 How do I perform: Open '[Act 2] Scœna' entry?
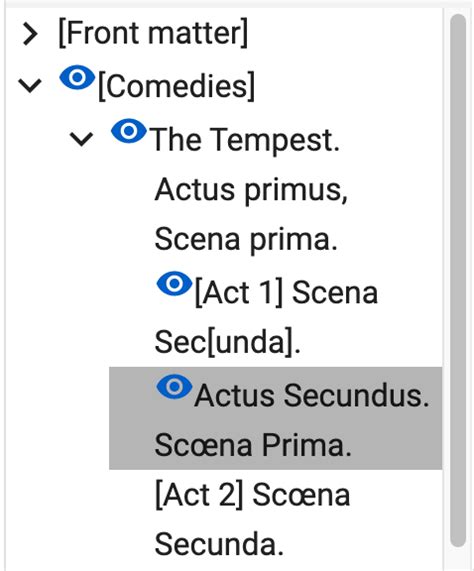(x=252, y=495)
